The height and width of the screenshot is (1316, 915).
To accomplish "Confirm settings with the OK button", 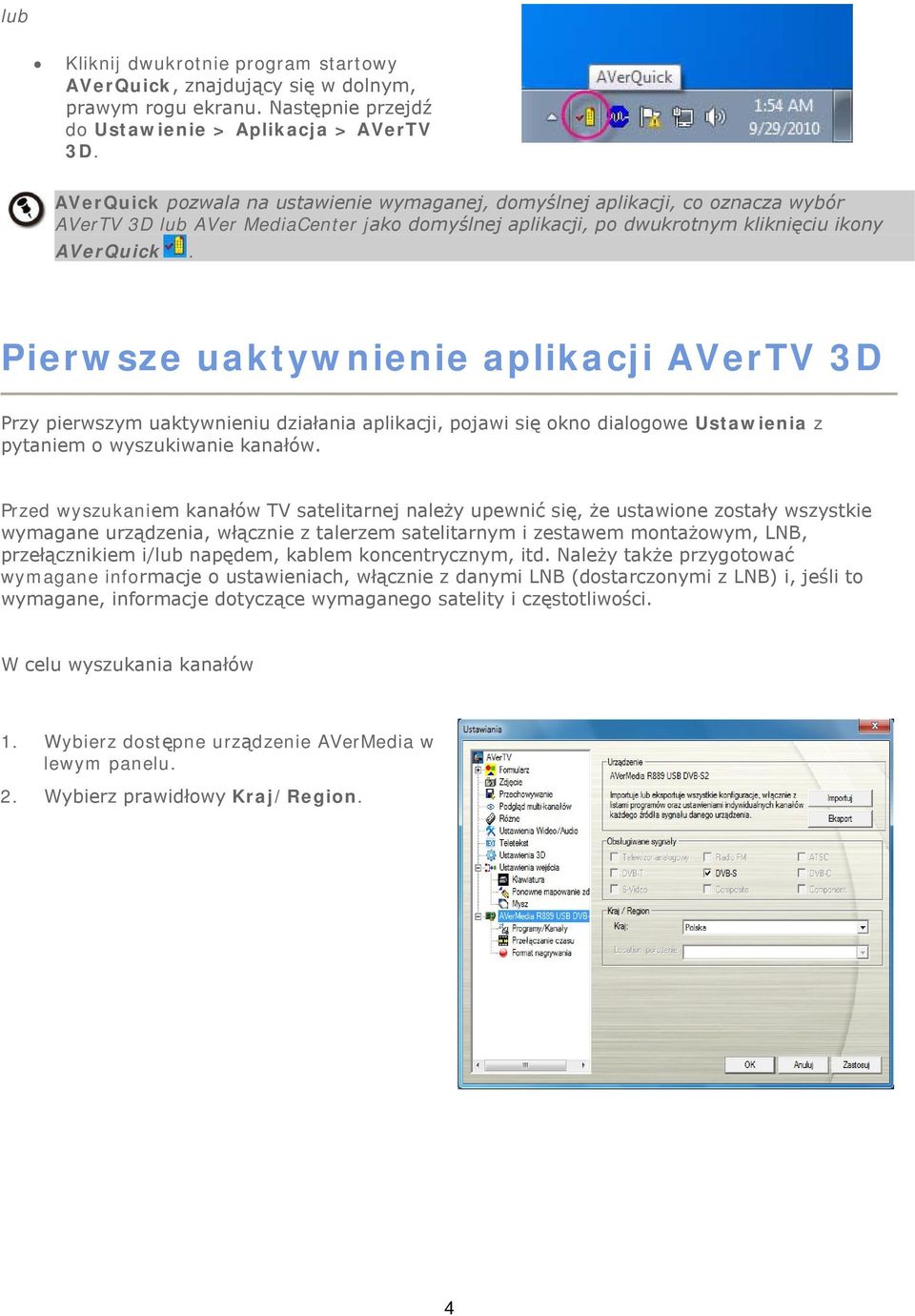I will point(749,1064).
